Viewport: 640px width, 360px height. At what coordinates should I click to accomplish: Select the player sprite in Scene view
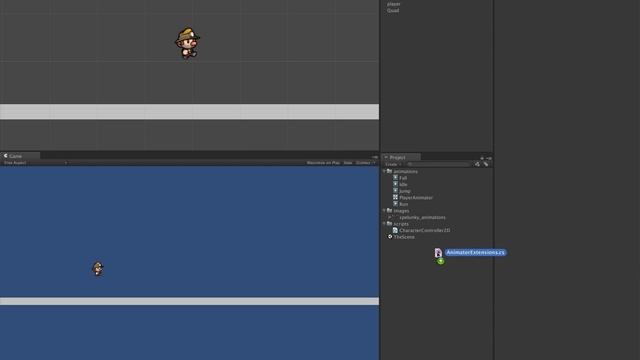(187, 43)
